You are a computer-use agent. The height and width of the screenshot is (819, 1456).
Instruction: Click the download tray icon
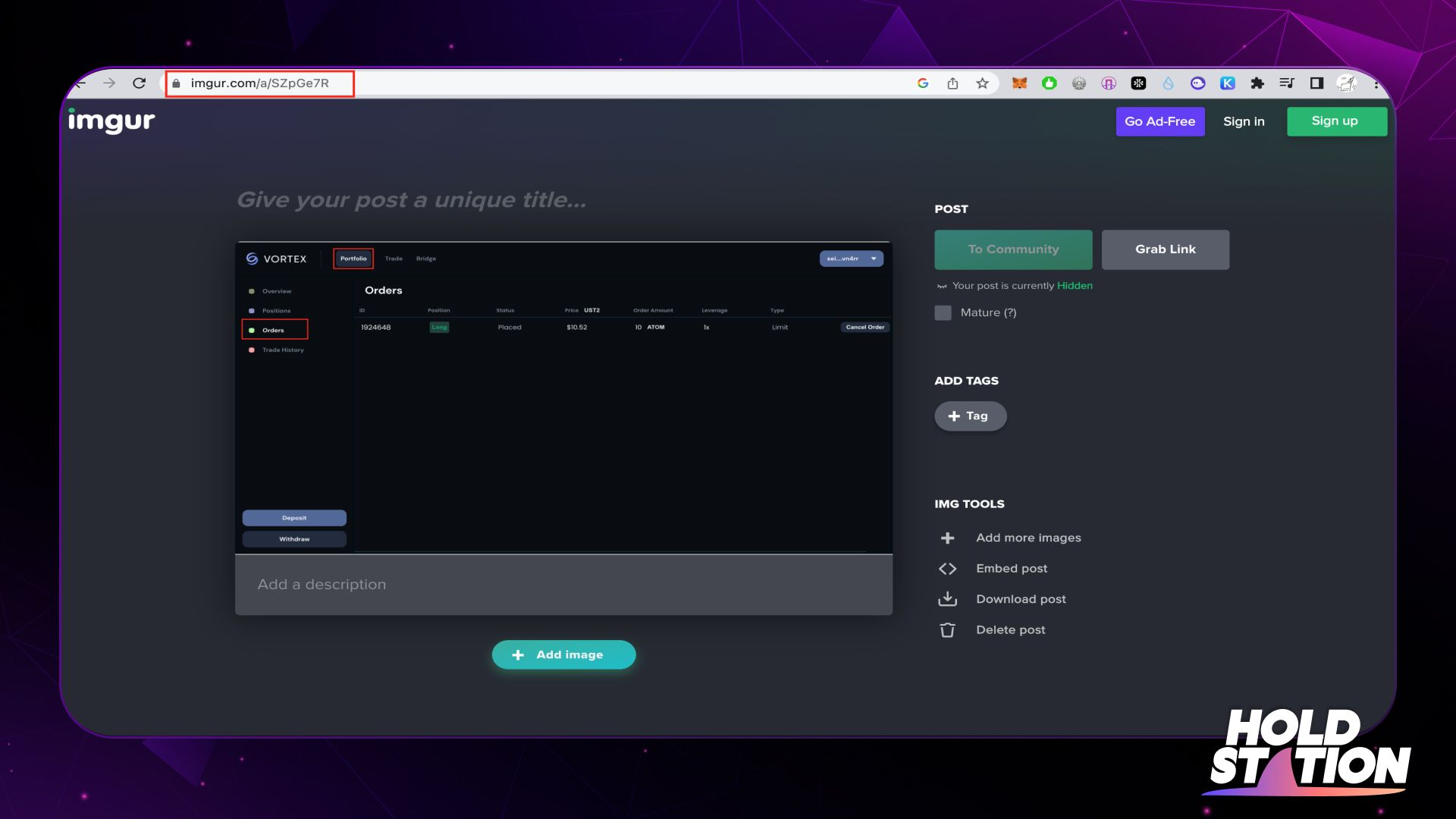[x=947, y=599]
